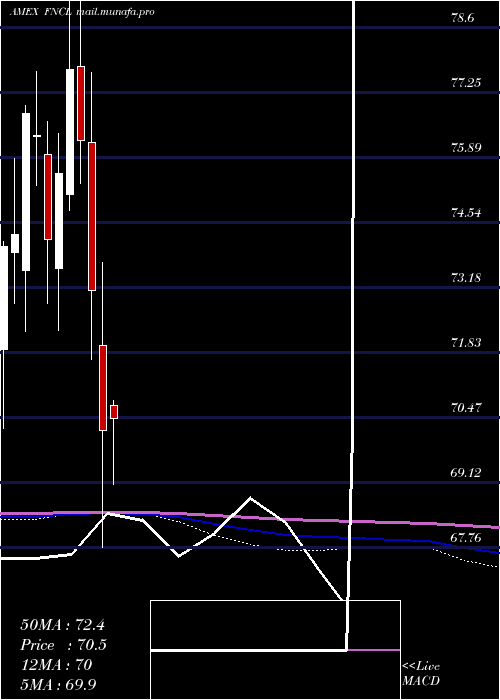Click the <<Live MACD label

pyautogui.click(x=421, y=674)
